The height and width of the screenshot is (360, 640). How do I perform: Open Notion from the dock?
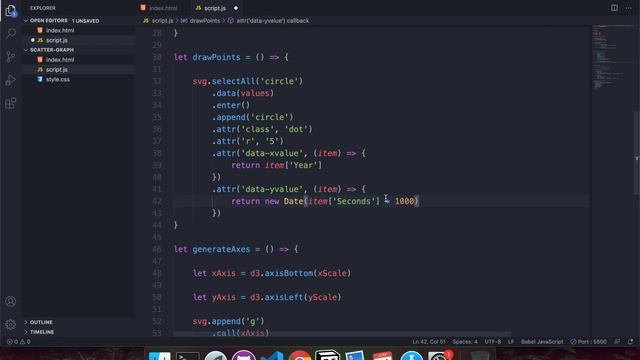(x=327, y=356)
